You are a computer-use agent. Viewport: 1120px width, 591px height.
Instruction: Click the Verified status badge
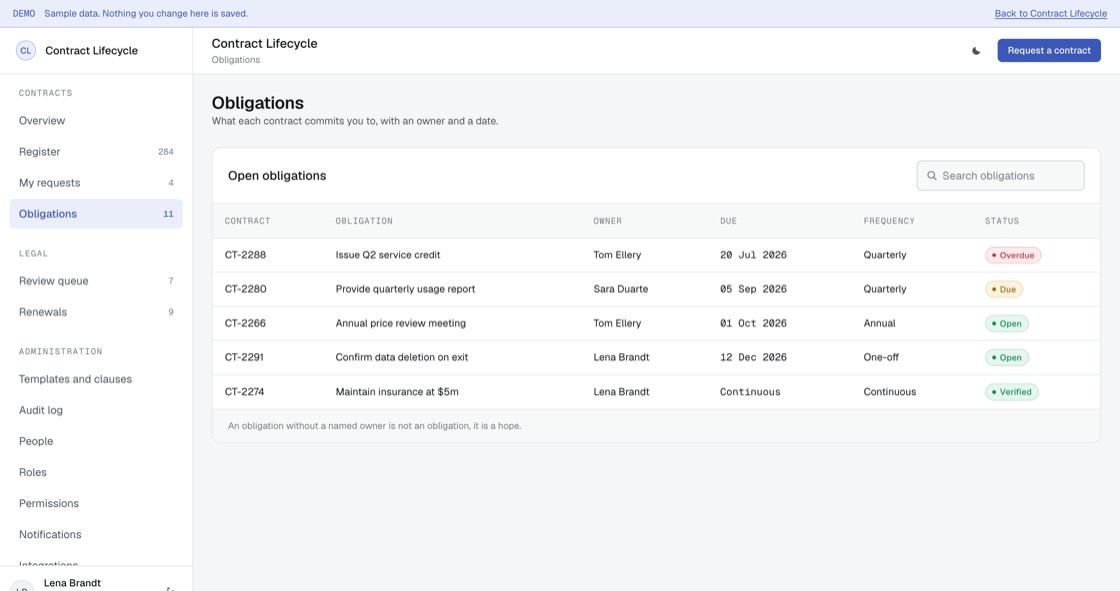coord(1011,392)
